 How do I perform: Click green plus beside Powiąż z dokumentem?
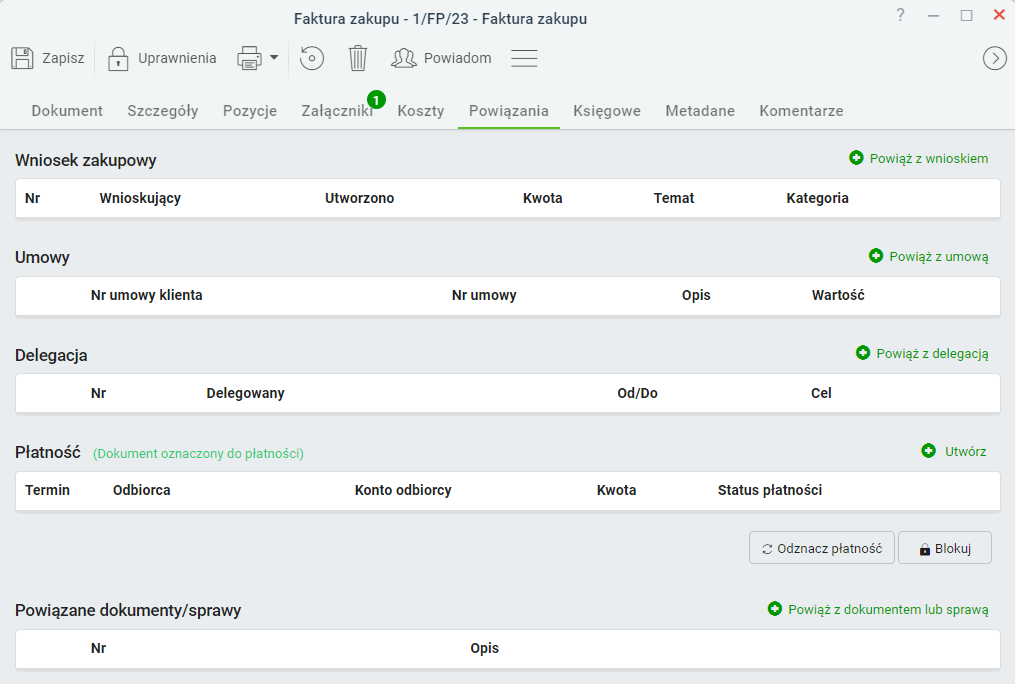[775, 609]
